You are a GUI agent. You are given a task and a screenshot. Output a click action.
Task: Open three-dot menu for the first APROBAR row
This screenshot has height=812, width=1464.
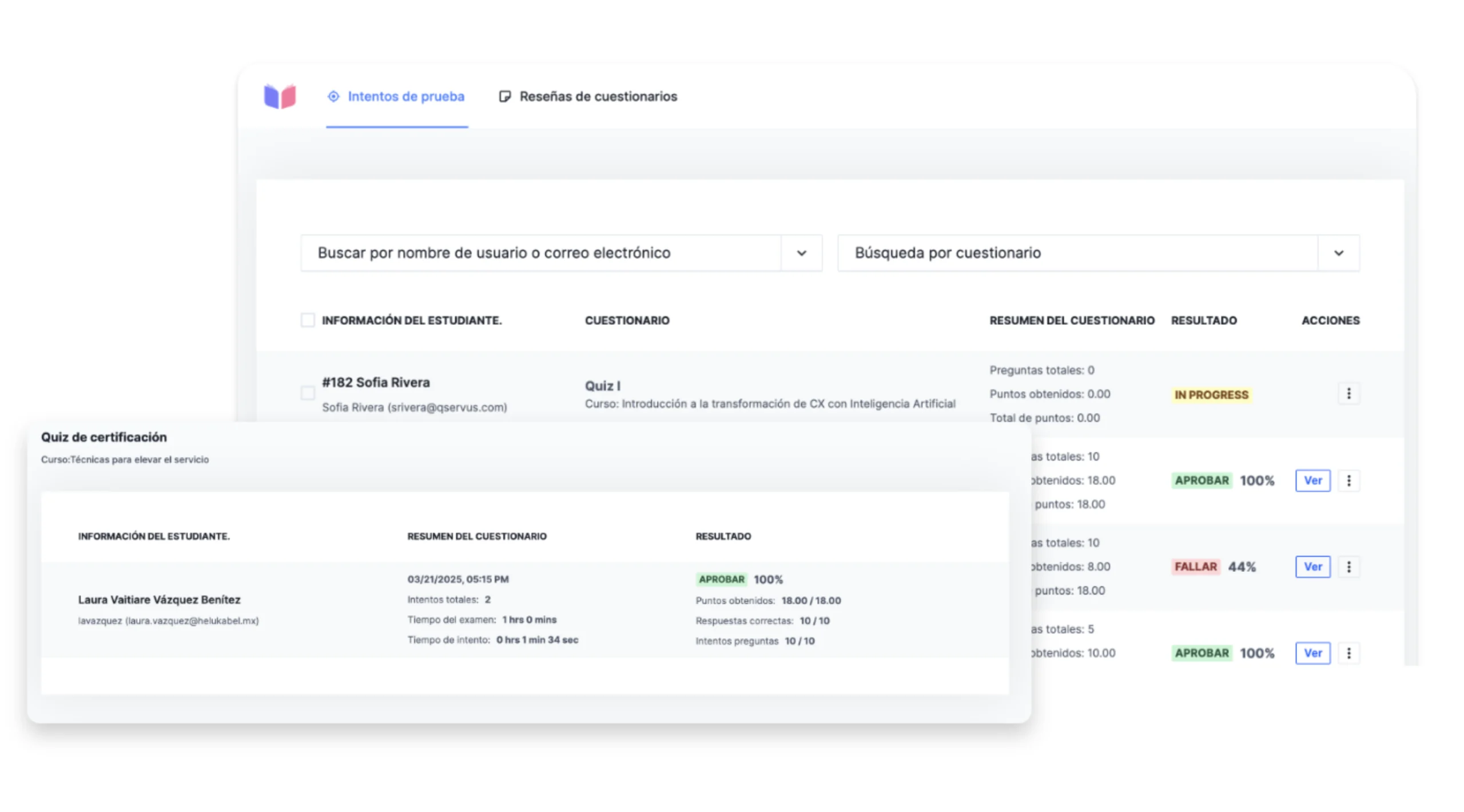point(1348,480)
